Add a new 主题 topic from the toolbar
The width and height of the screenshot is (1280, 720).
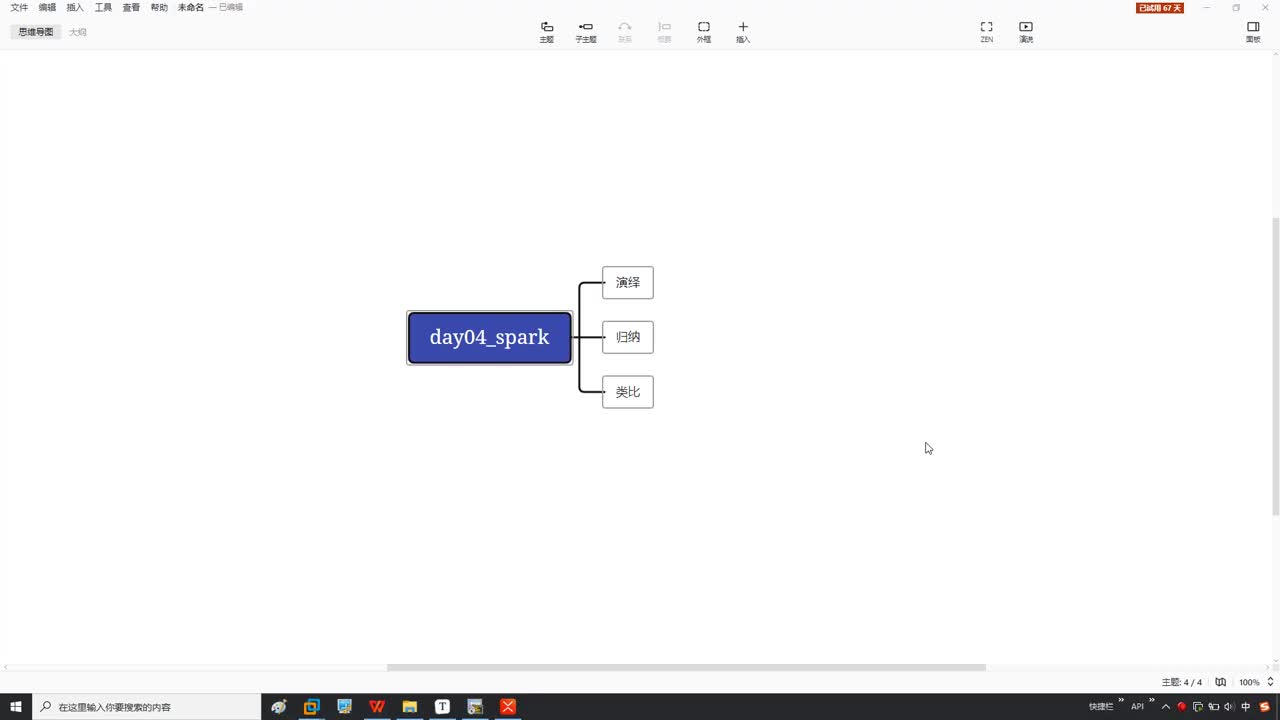click(x=546, y=32)
